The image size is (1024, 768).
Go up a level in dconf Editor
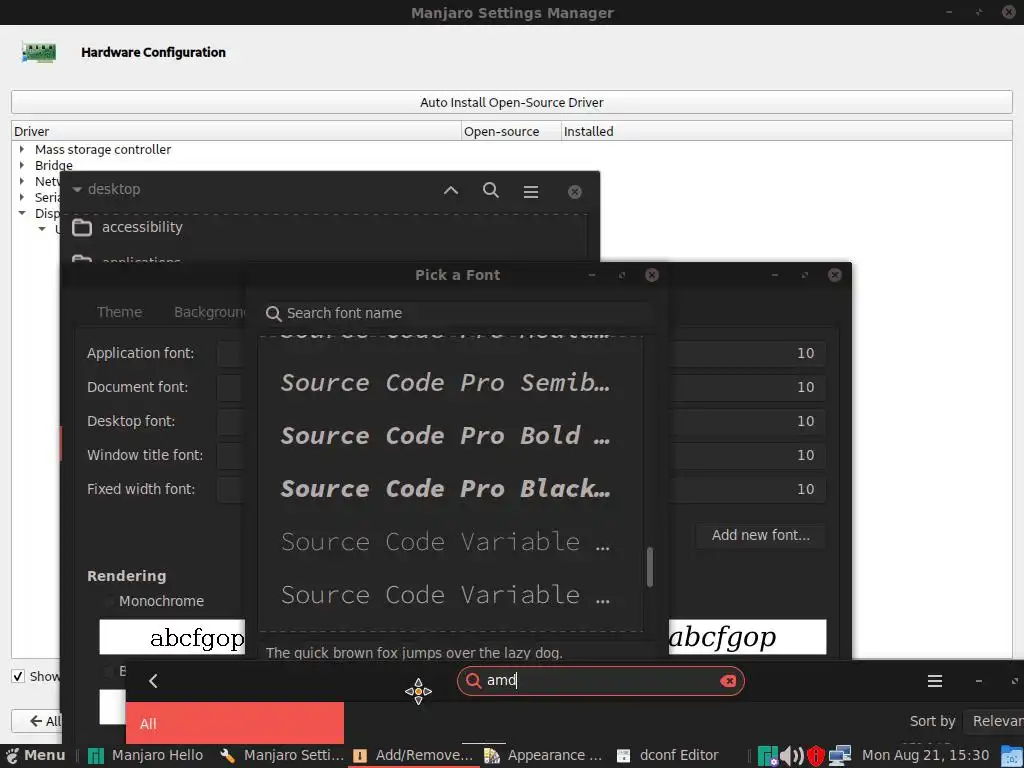(451, 191)
